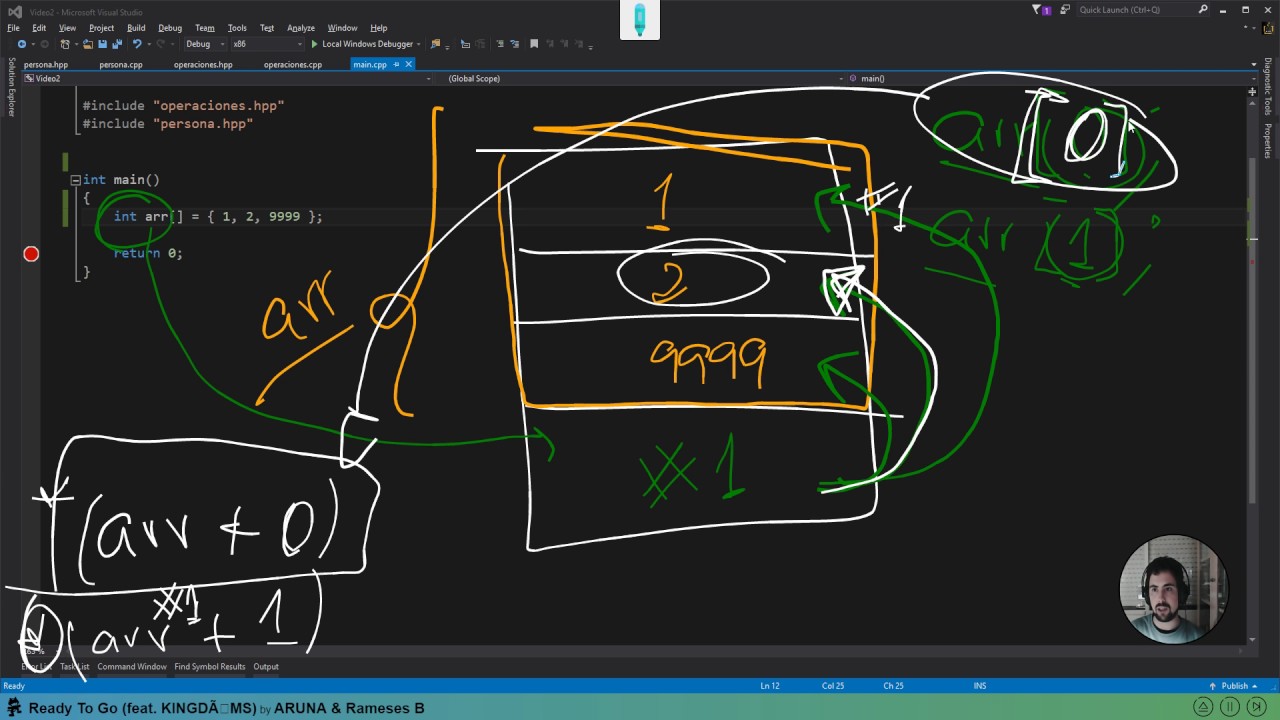
Task: Click the Find in Files toolbar icon
Action: click(x=435, y=44)
